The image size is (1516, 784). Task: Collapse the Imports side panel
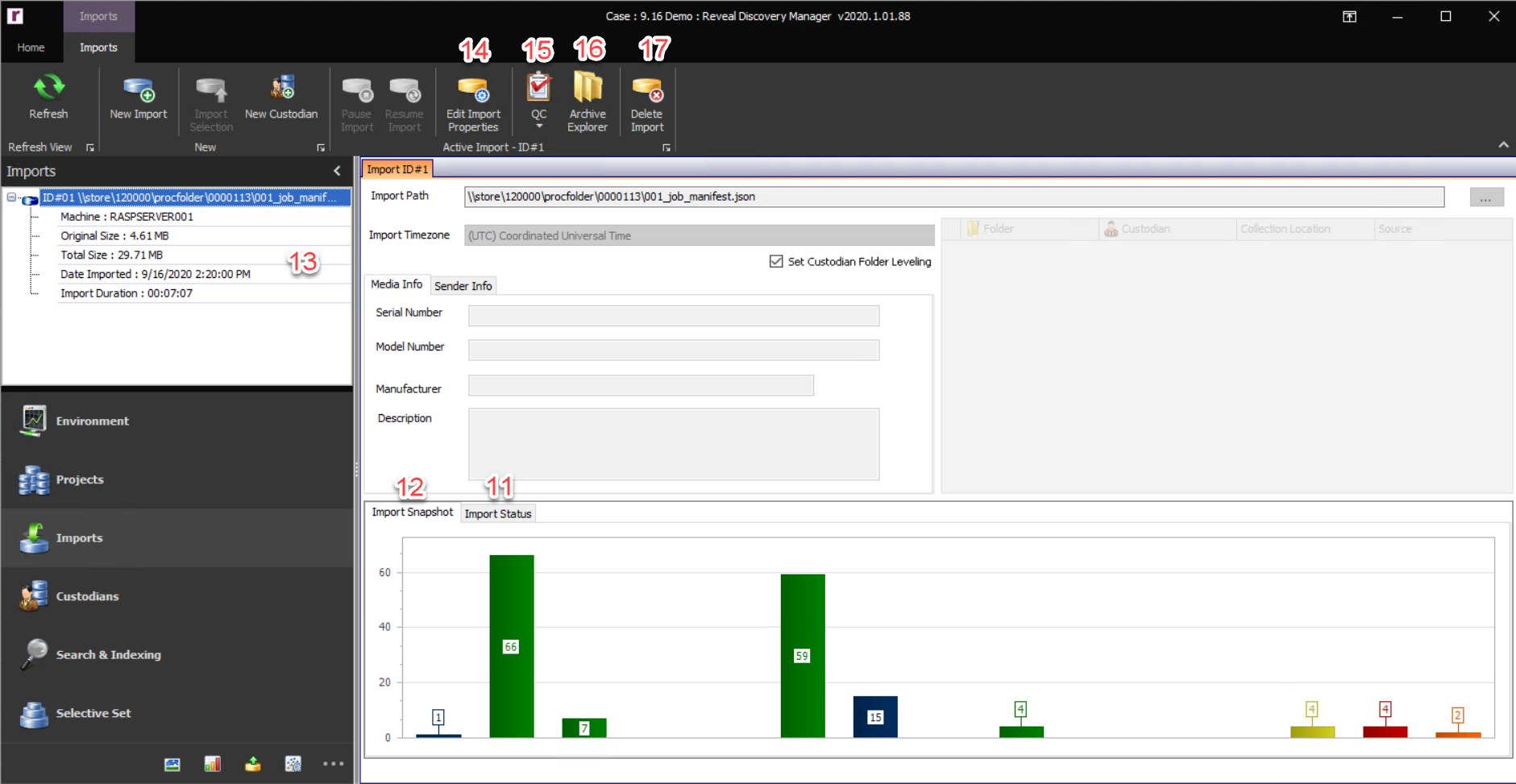(337, 171)
